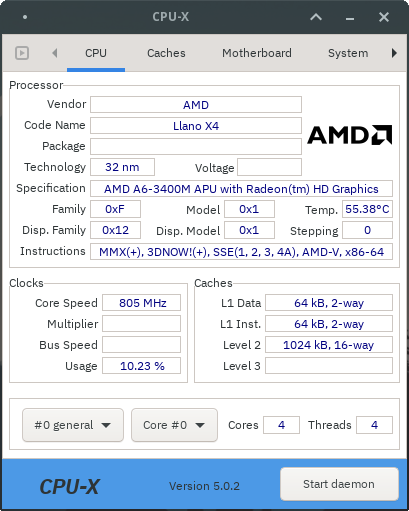Click the right tab scroll arrow
The height and width of the screenshot is (511, 409).
(x=394, y=53)
